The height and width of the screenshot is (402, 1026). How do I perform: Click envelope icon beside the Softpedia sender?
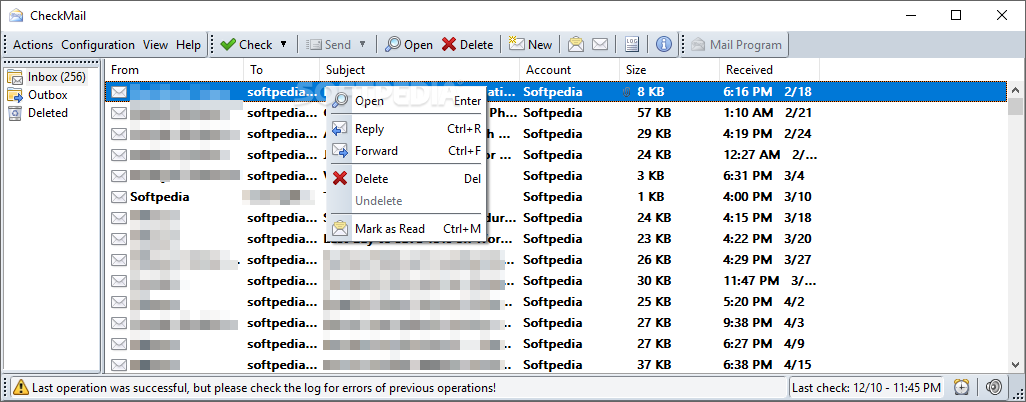coord(118,197)
